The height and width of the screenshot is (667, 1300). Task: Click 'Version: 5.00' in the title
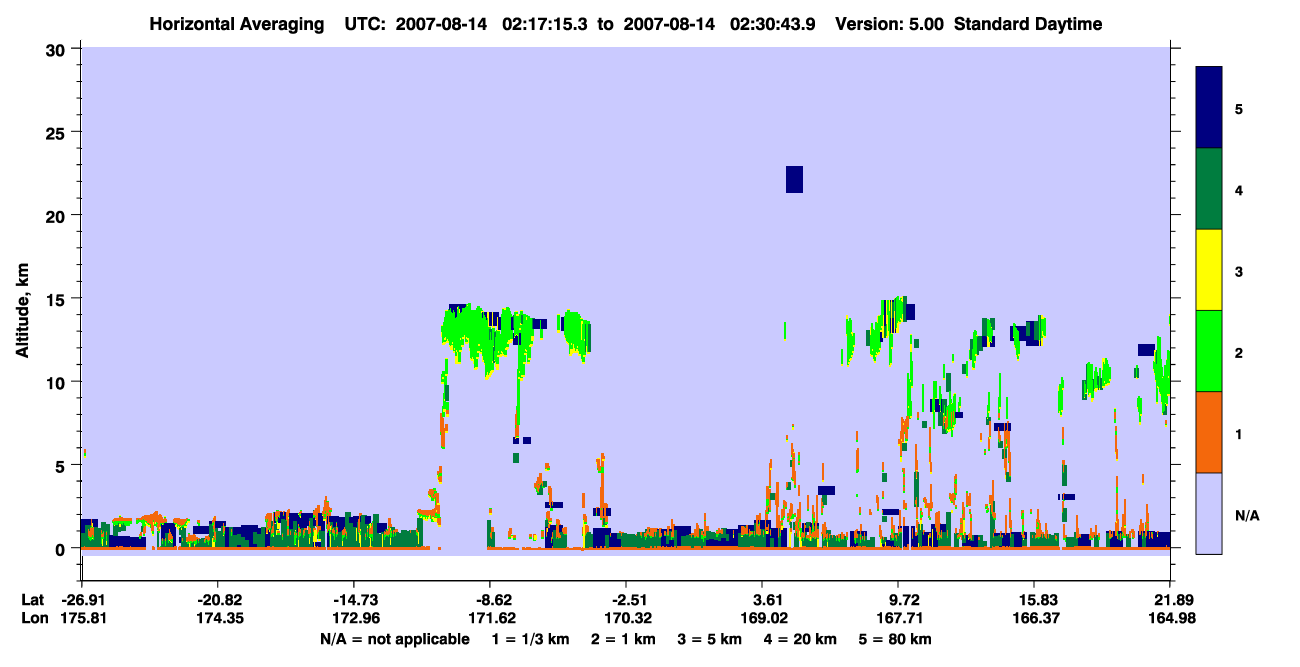coord(890,24)
